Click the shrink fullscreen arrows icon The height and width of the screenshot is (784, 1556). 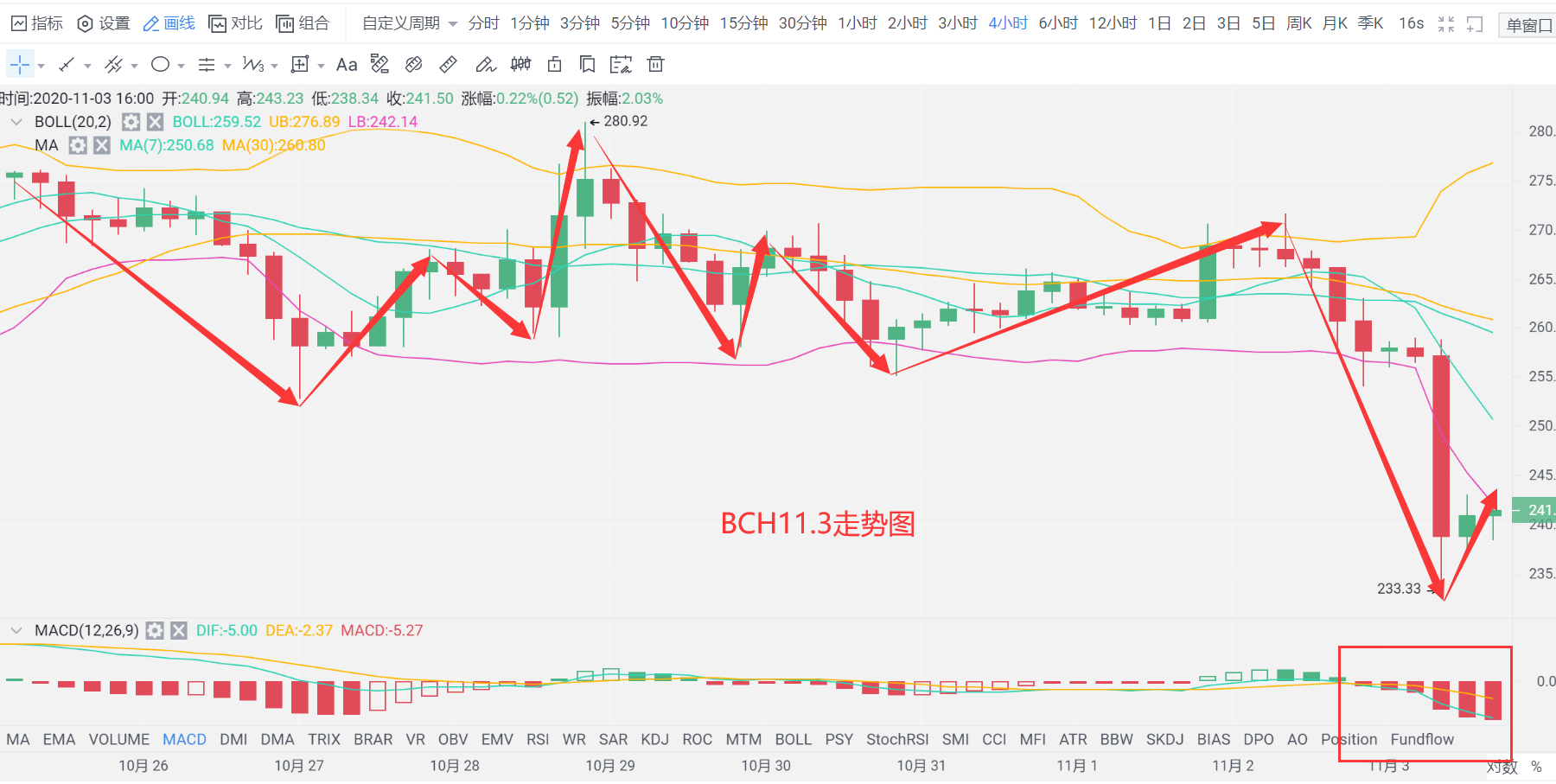pyautogui.click(x=1446, y=24)
